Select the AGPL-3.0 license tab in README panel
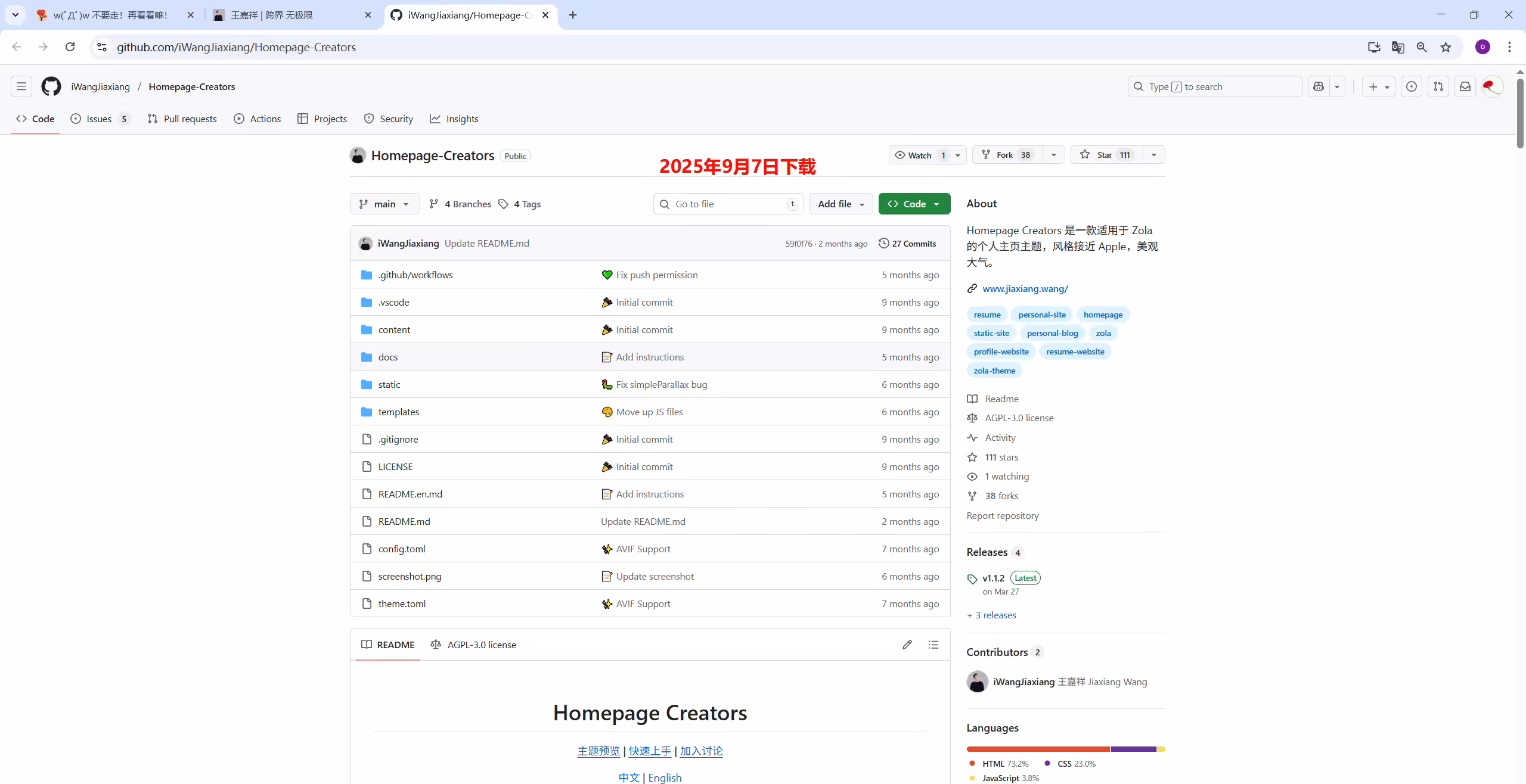Screen dimensions: 1526x784 click(x=473, y=645)
